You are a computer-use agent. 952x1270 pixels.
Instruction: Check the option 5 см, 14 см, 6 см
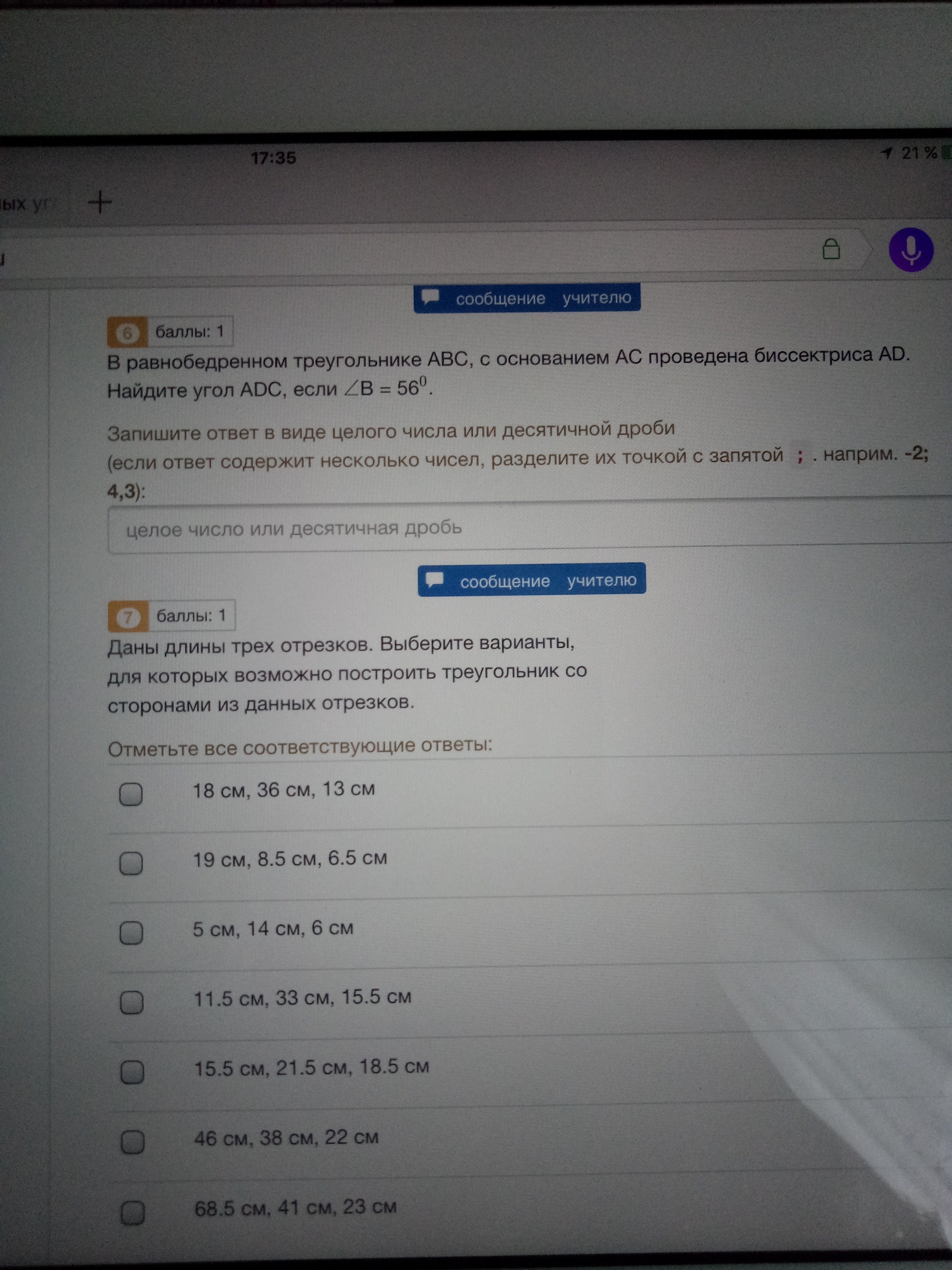pos(132,932)
